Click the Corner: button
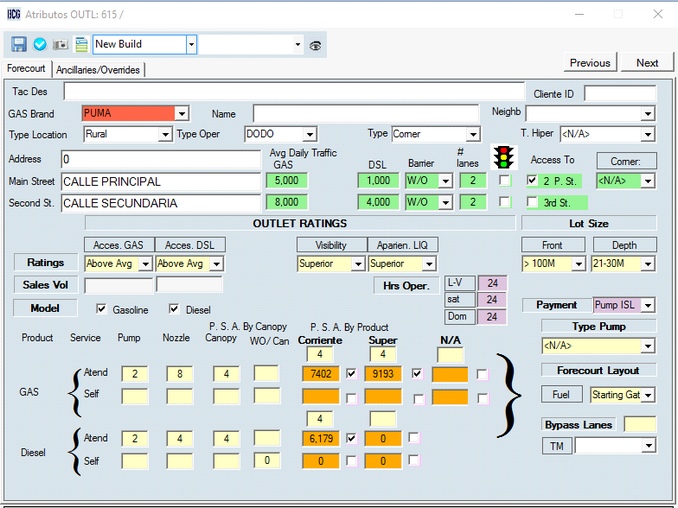The width and height of the screenshot is (678, 508). point(626,161)
